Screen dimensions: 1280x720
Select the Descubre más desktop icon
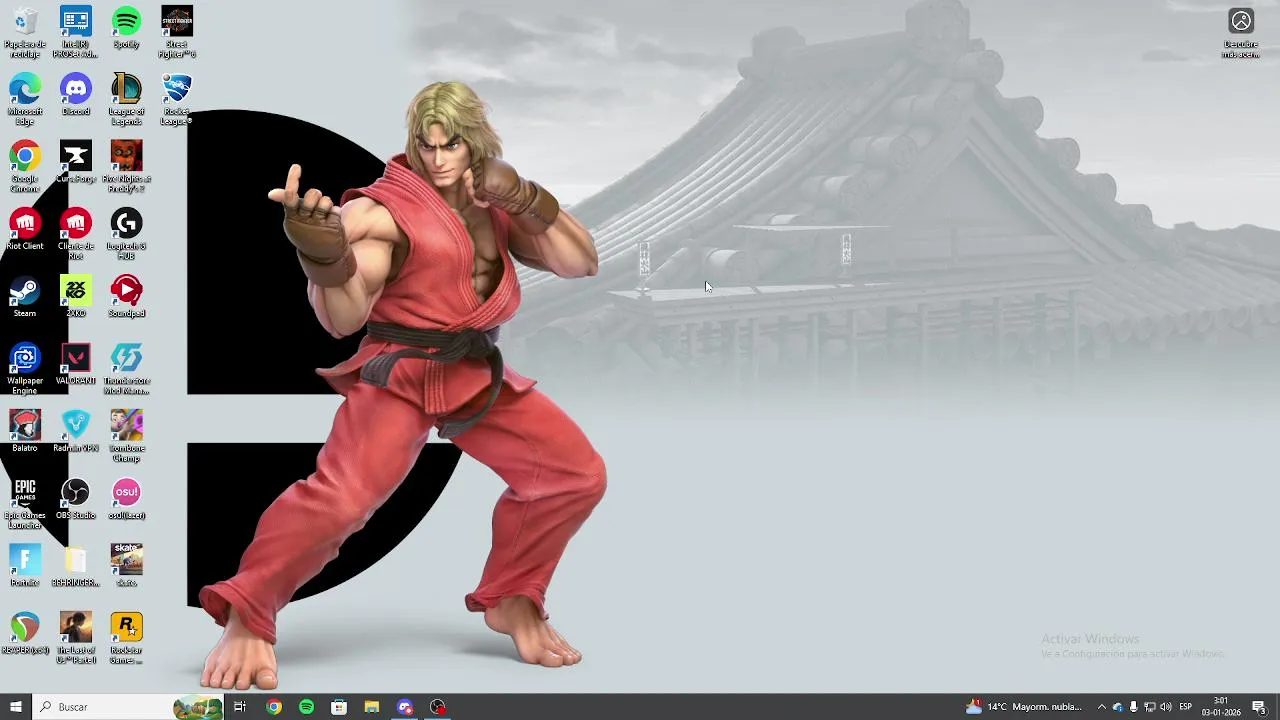pos(1241,33)
